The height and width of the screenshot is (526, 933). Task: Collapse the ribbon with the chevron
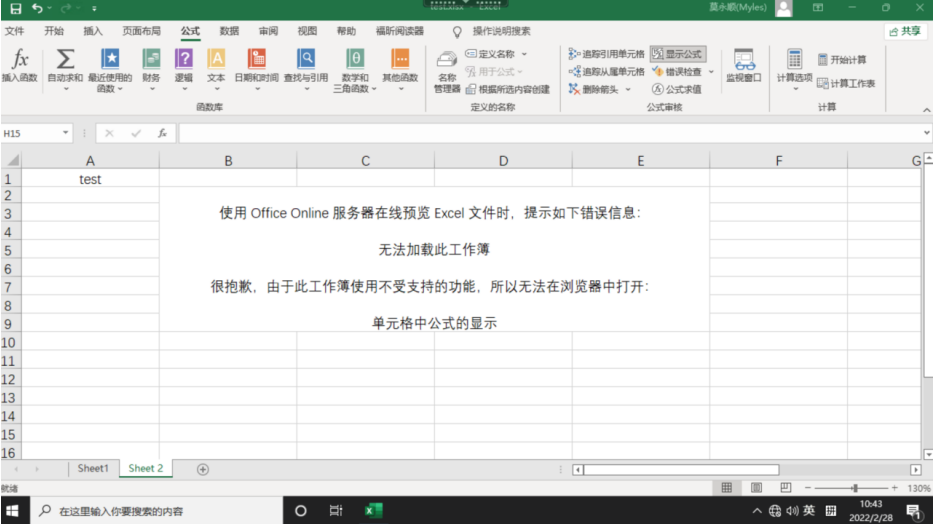[926, 109]
